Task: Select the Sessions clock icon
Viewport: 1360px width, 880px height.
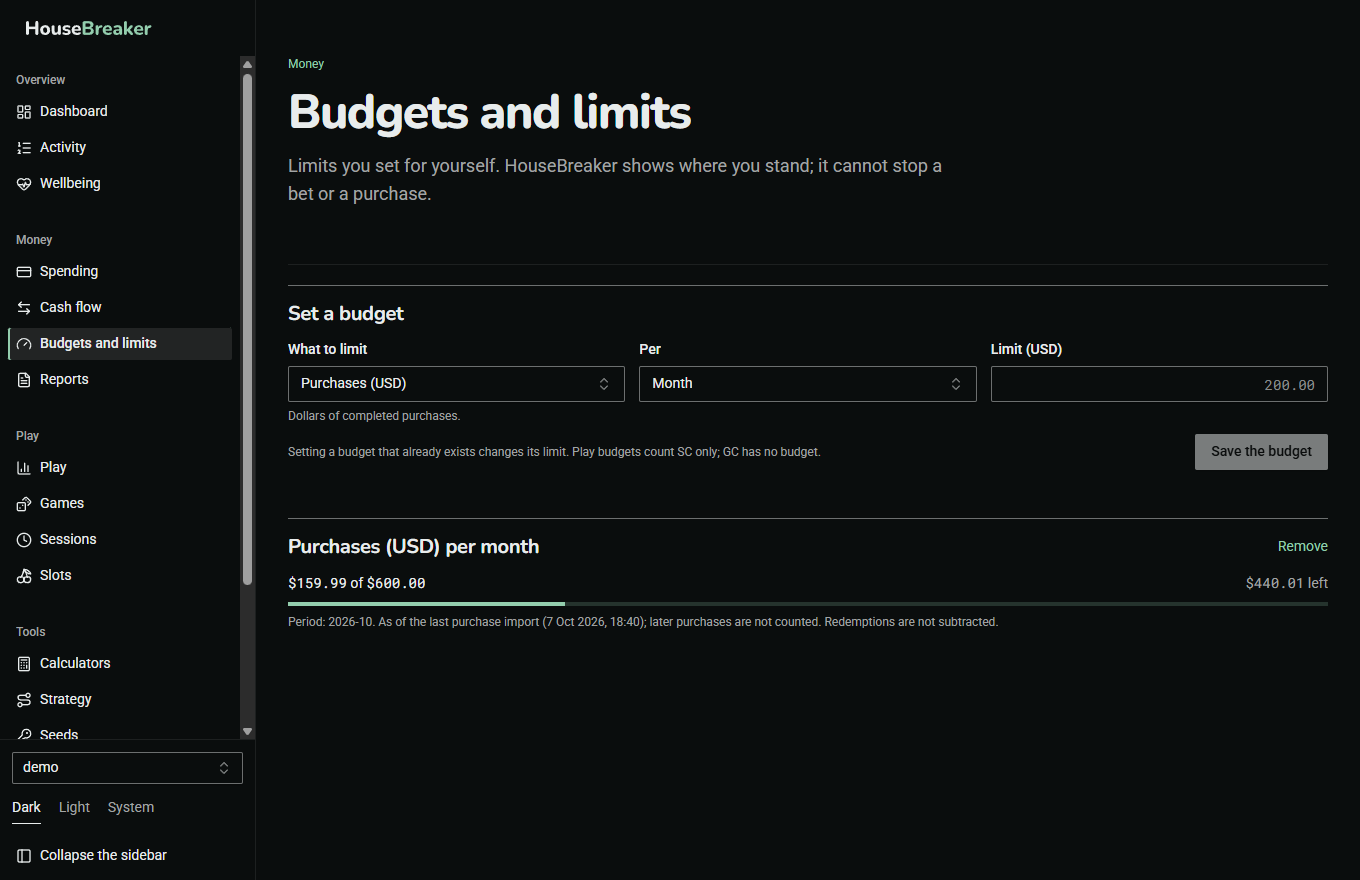Action: (24, 539)
